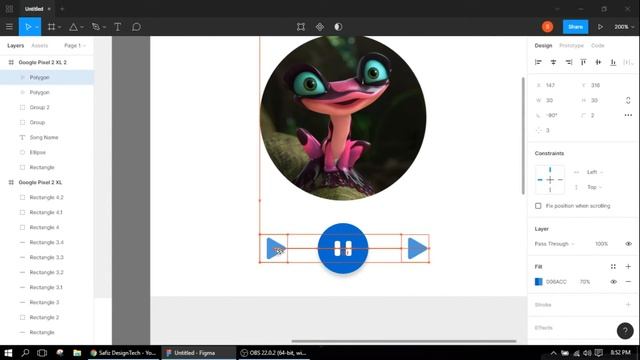The width and height of the screenshot is (640, 360).
Task: Open File Explorer from taskbar
Action: (77, 353)
